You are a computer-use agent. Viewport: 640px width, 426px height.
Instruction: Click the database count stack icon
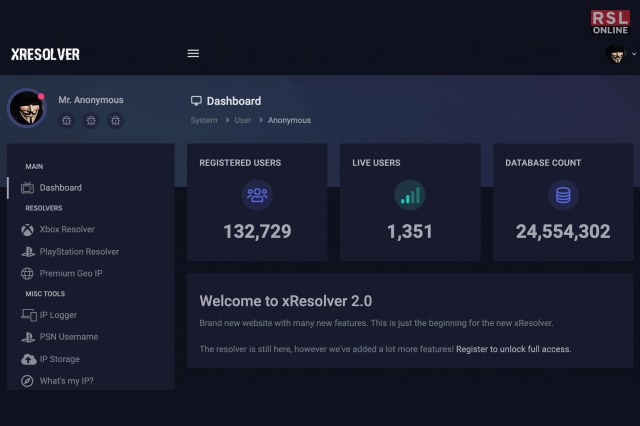(x=563, y=195)
